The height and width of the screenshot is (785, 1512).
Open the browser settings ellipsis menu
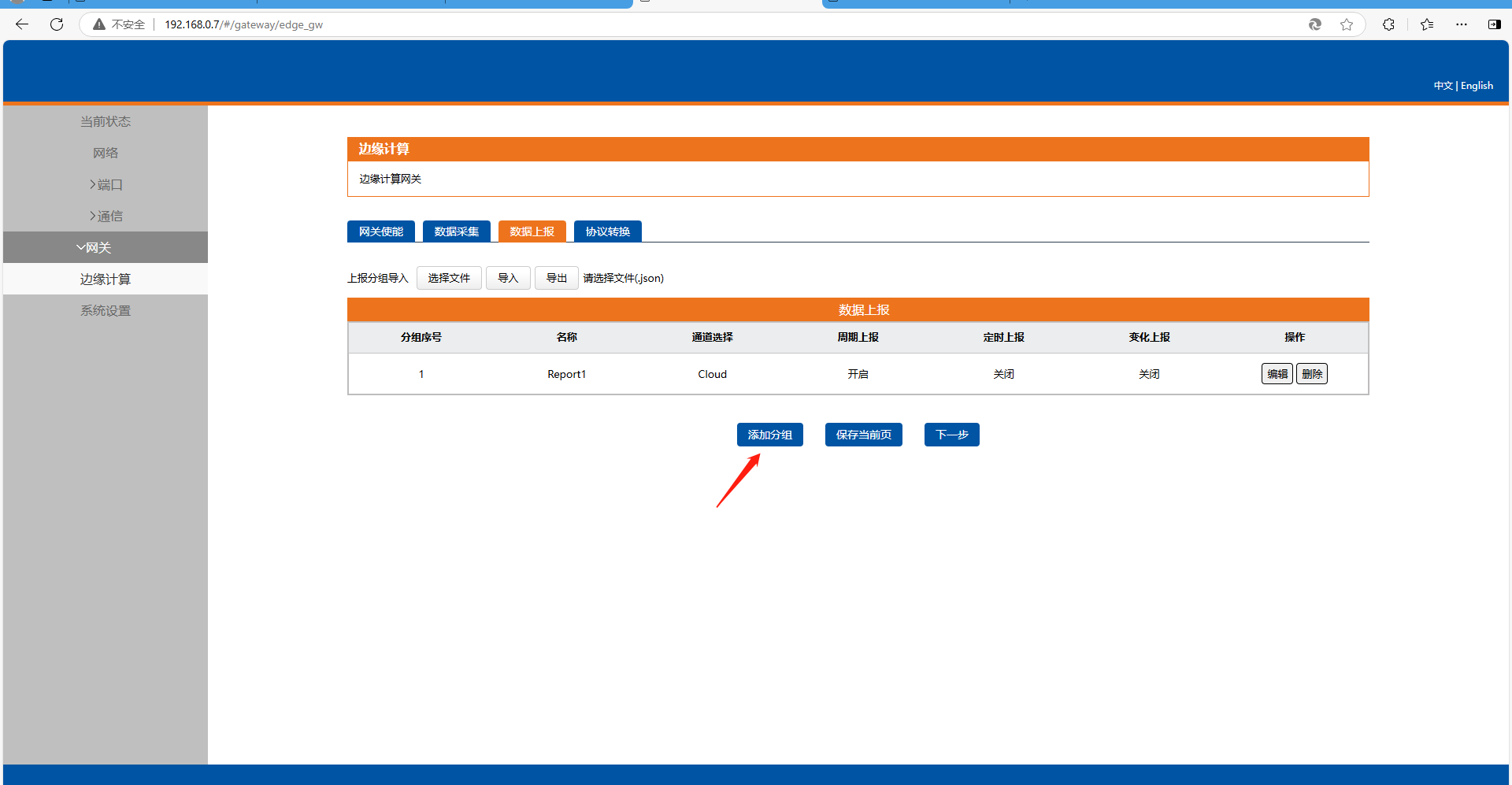click(1462, 24)
